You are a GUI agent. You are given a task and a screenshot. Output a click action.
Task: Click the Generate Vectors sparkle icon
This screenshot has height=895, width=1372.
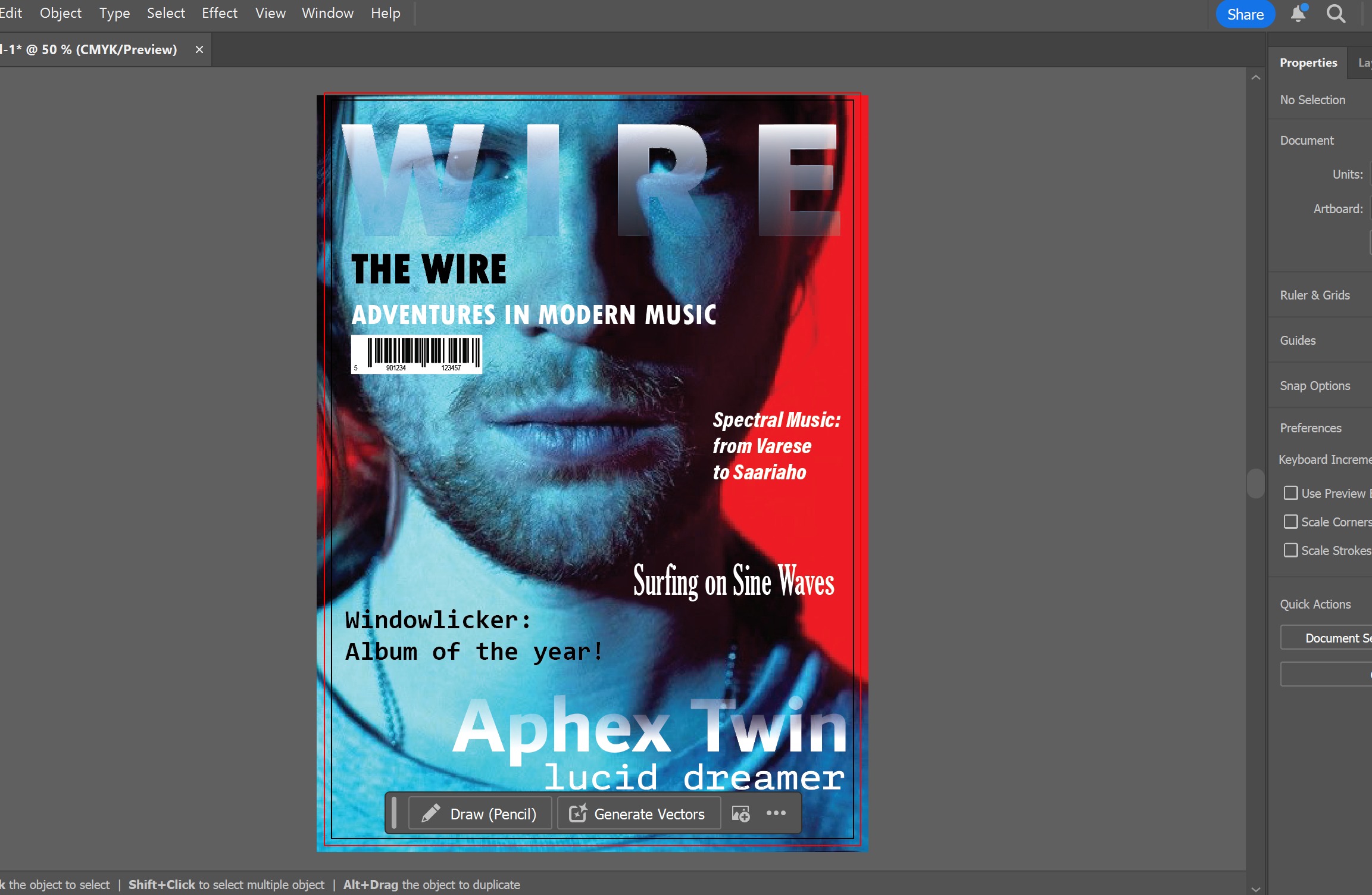click(x=578, y=813)
